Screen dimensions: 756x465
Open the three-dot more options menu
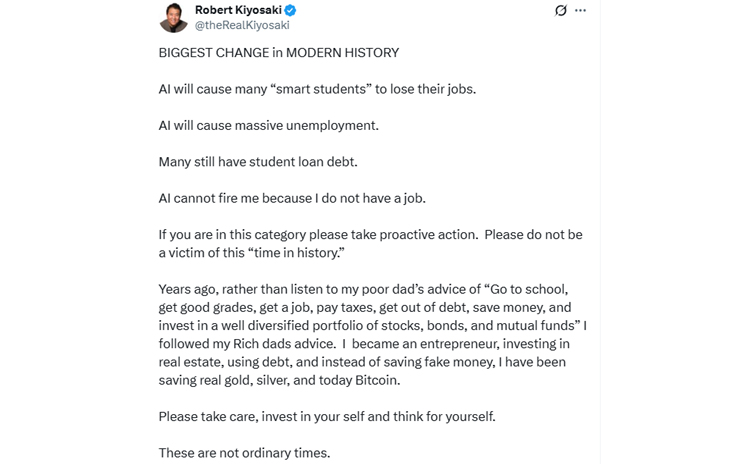(x=580, y=10)
